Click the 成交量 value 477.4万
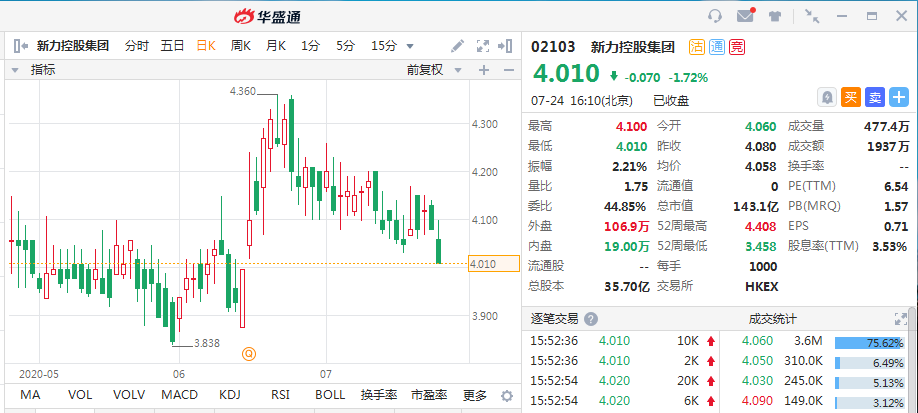Screen dimensions: 918x413 (x=886, y=127)
